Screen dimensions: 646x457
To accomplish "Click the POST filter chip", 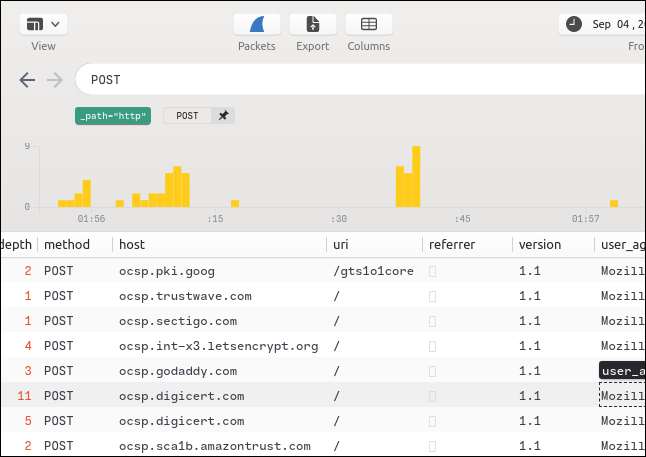I will pyautogui.click(x=187, y=116).
